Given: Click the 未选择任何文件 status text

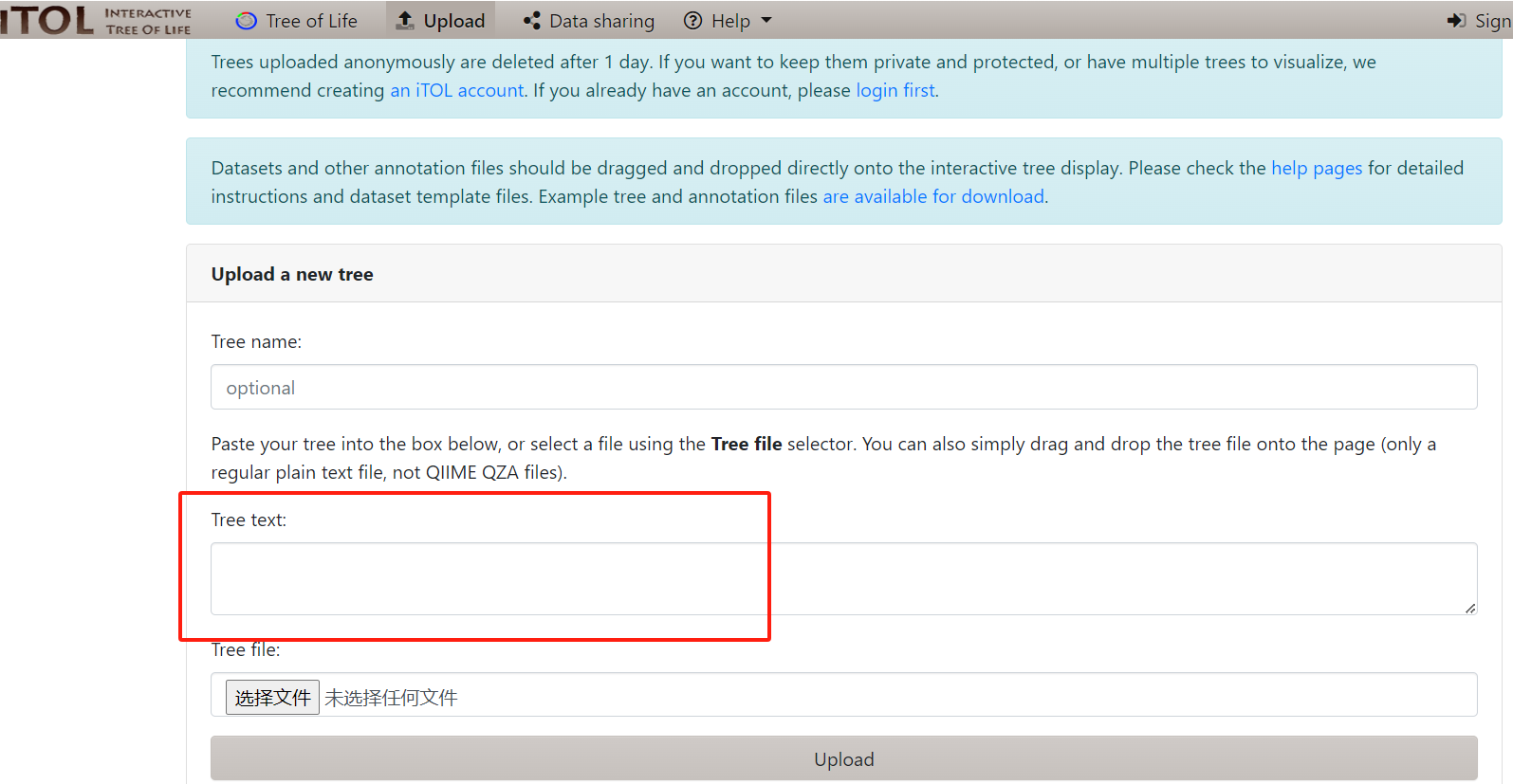Looking at the screenshot, I should [391, 698].
